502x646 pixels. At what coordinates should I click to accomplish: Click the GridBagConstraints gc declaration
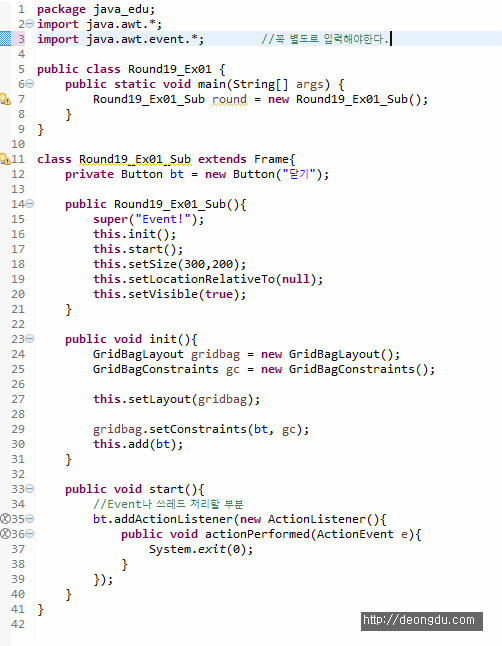coord(264,369)
